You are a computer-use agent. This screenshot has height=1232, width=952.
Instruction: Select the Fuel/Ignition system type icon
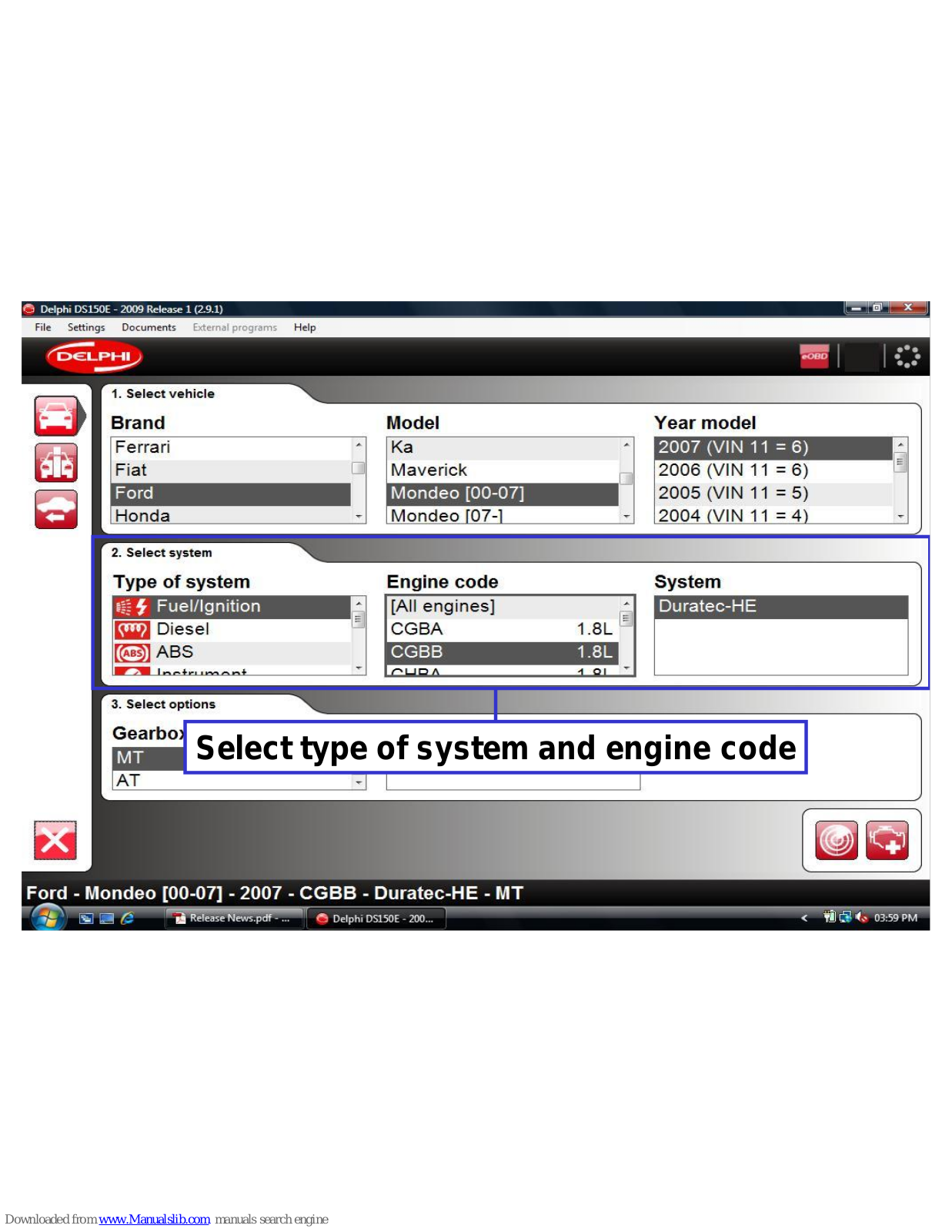click(x=132, y=607)
